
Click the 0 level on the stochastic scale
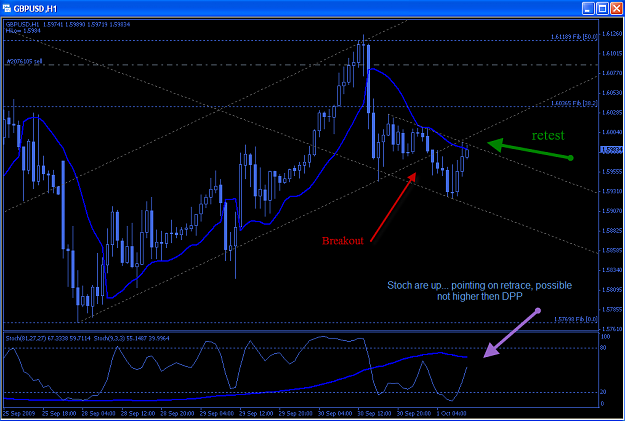coord(602,403)
